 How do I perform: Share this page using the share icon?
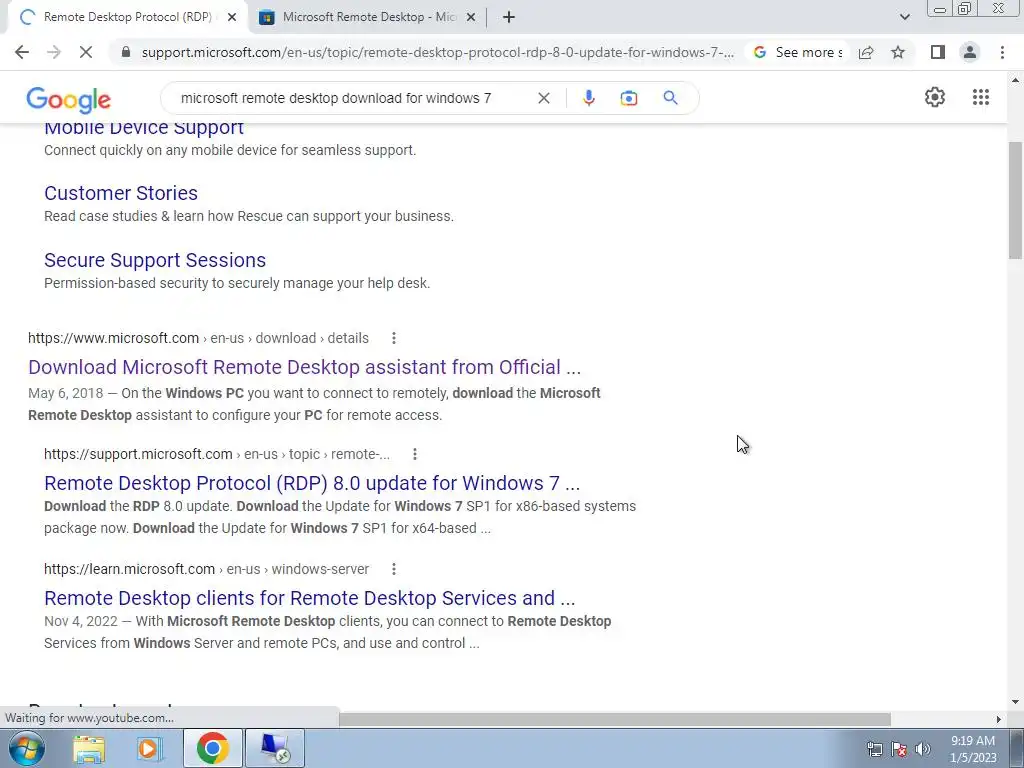tap(866, 52)
